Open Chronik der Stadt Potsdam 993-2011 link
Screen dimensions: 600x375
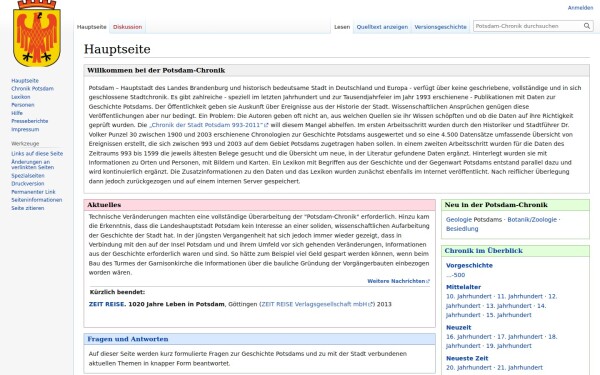(x=209, y=125)
